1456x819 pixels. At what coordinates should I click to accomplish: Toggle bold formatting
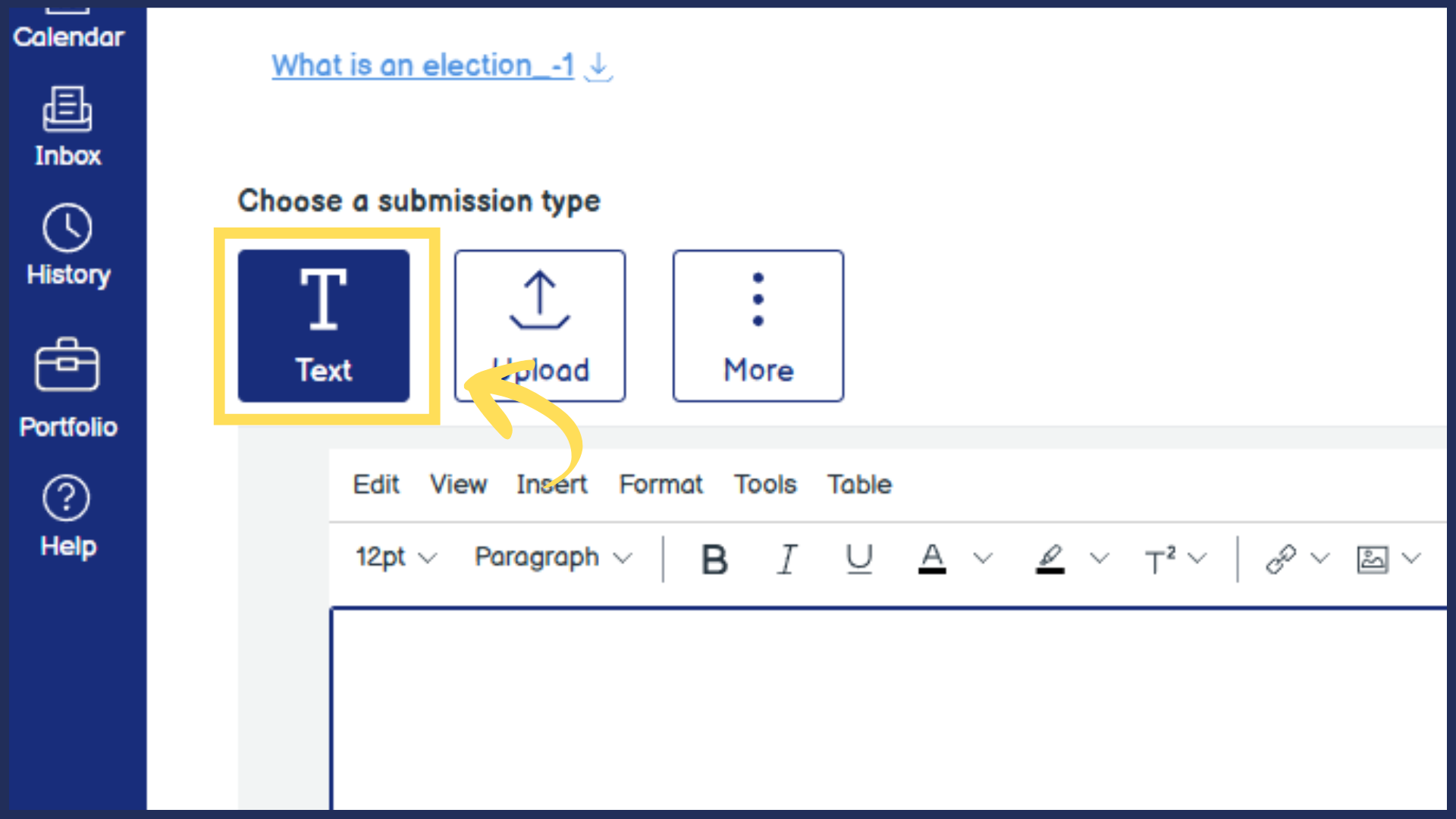(x=714, y=560)
